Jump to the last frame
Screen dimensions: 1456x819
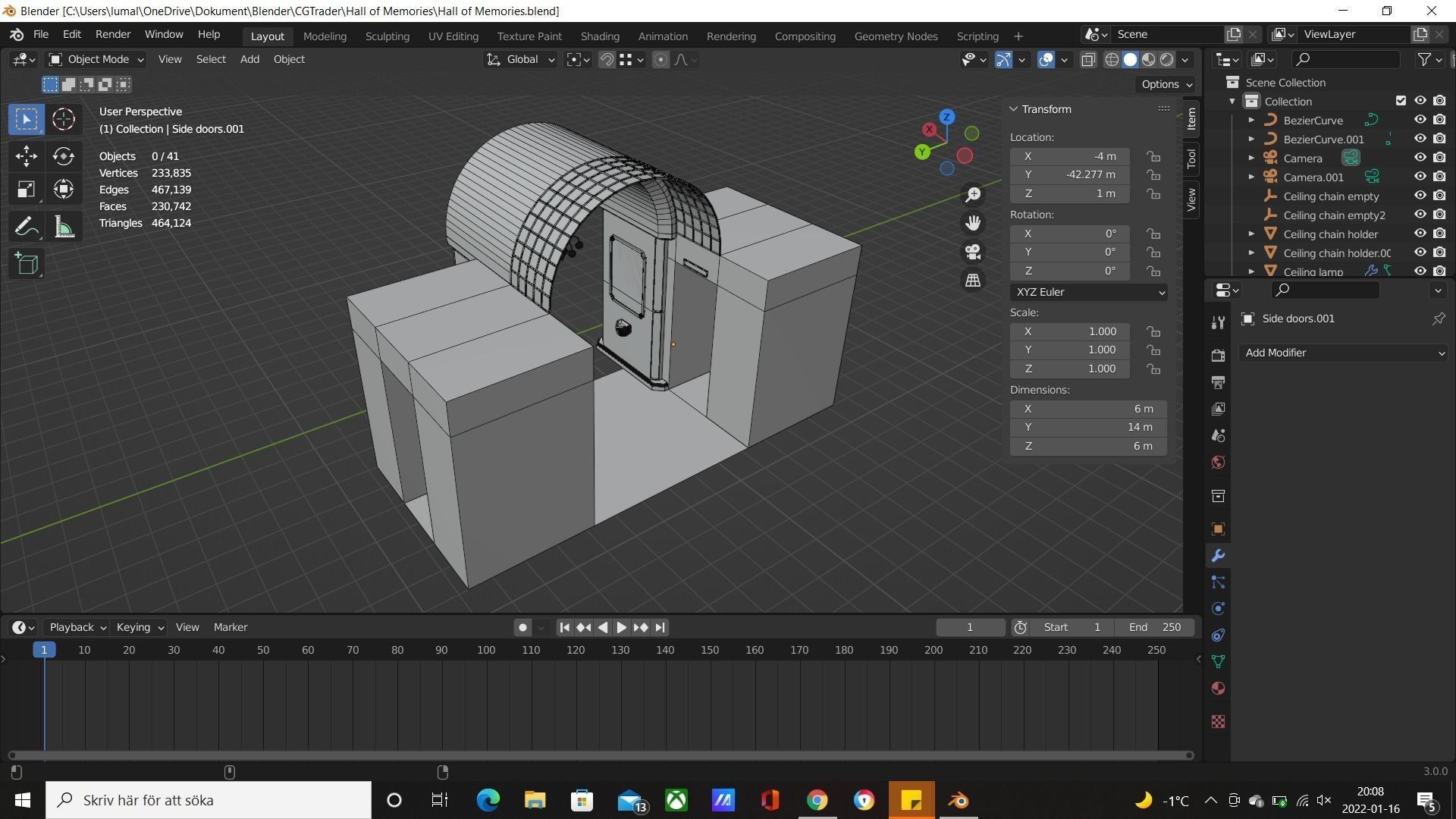pyautogui.click(x=660, y=627)
